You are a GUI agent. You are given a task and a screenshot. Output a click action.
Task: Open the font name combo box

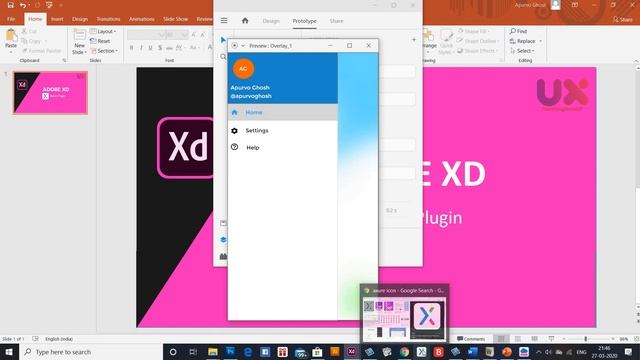pos(145,35)
